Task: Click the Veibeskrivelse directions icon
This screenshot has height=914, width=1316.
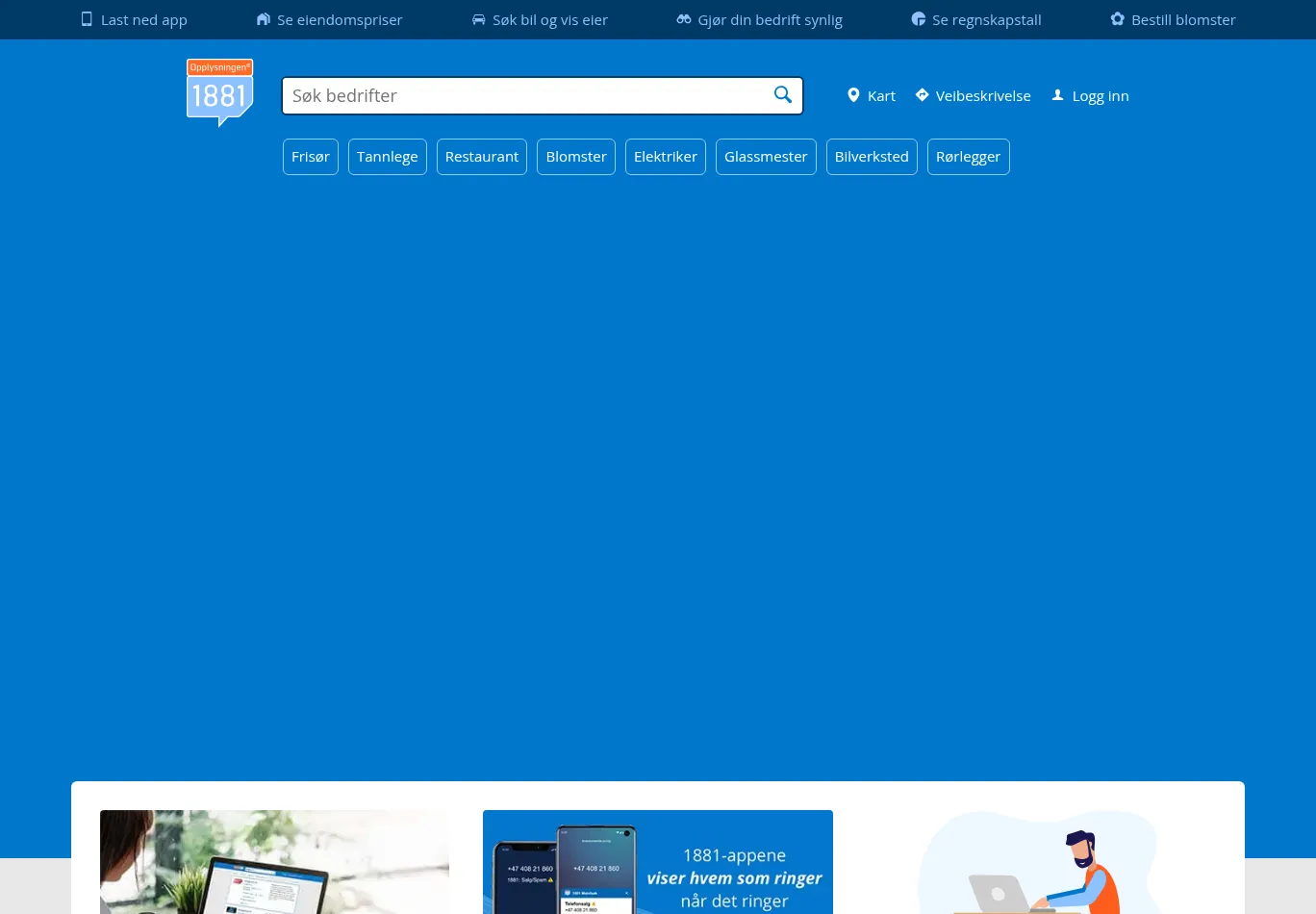Action: 922,95
